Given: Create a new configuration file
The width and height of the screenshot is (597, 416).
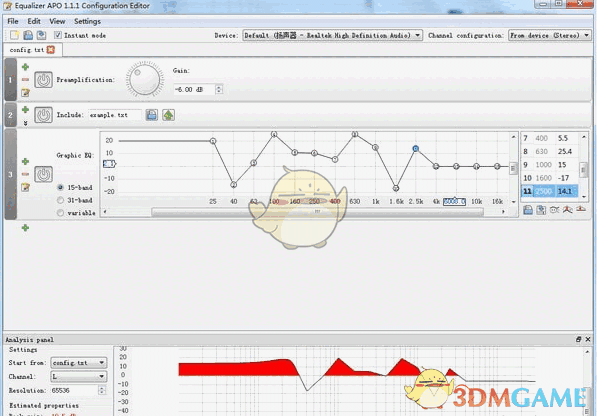Looking at the screenshot, I should 14,35.
